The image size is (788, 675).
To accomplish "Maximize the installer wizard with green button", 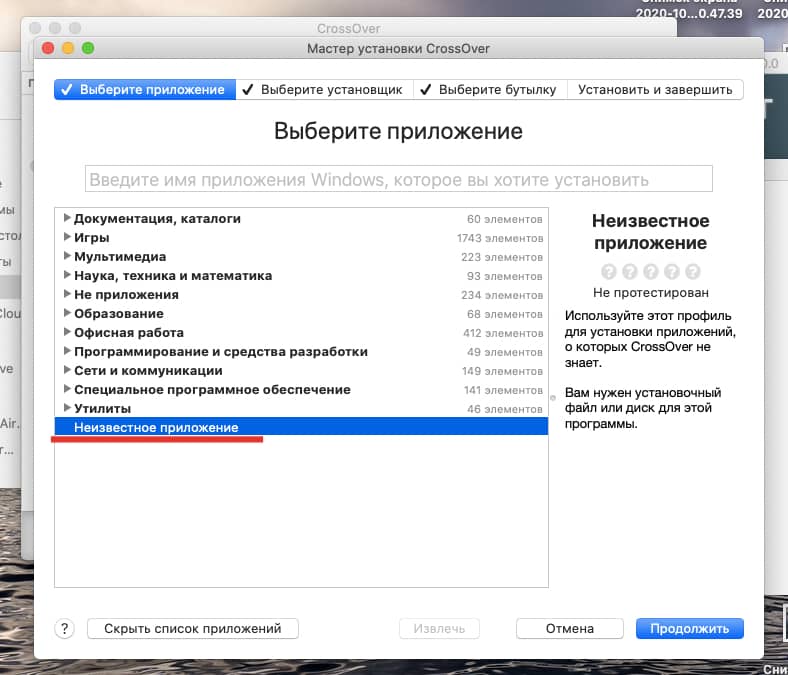I will click(x=88, y=48).
